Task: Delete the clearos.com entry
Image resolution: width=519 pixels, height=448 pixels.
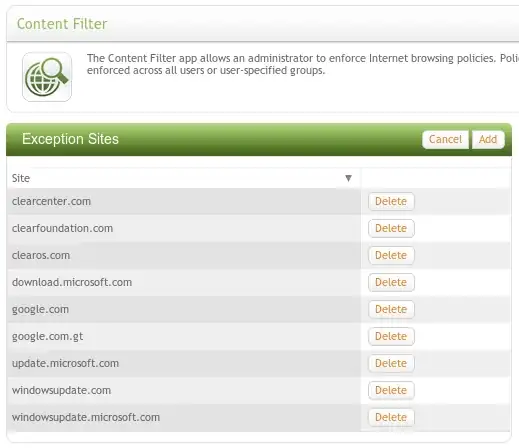Action: point(391,255)
